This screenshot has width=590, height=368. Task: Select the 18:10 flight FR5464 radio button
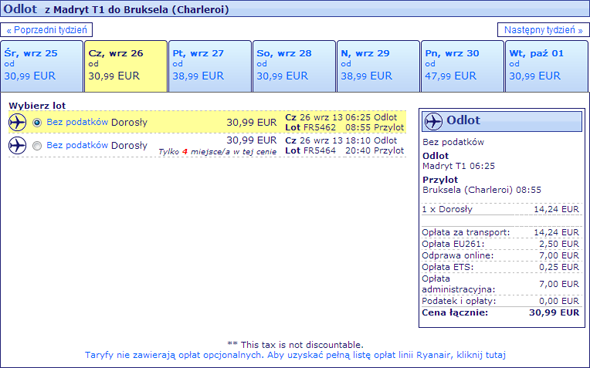[x=37, y=146]
